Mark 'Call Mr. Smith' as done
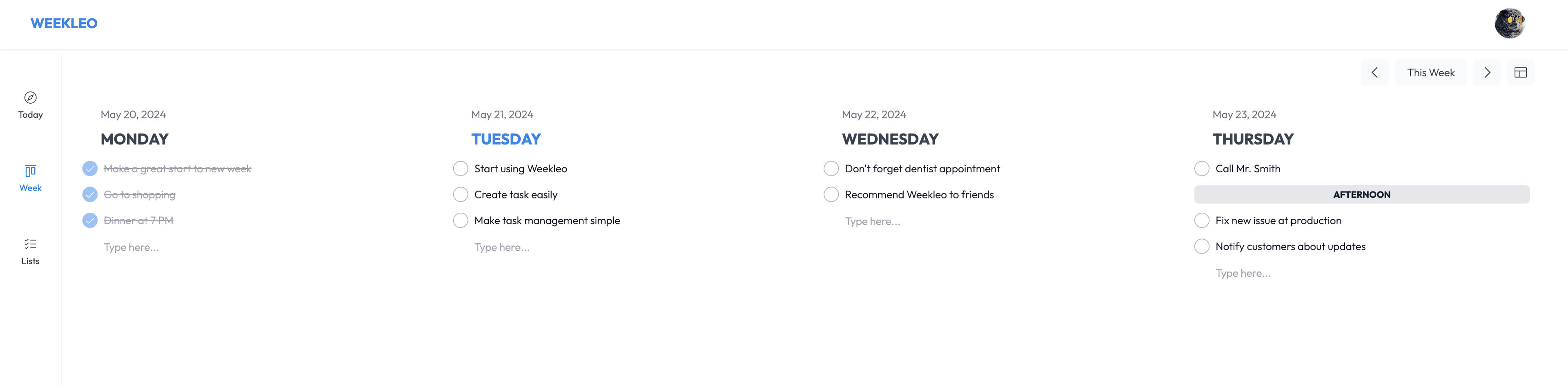The image size is (1568, 385). tap(1202, 169)
